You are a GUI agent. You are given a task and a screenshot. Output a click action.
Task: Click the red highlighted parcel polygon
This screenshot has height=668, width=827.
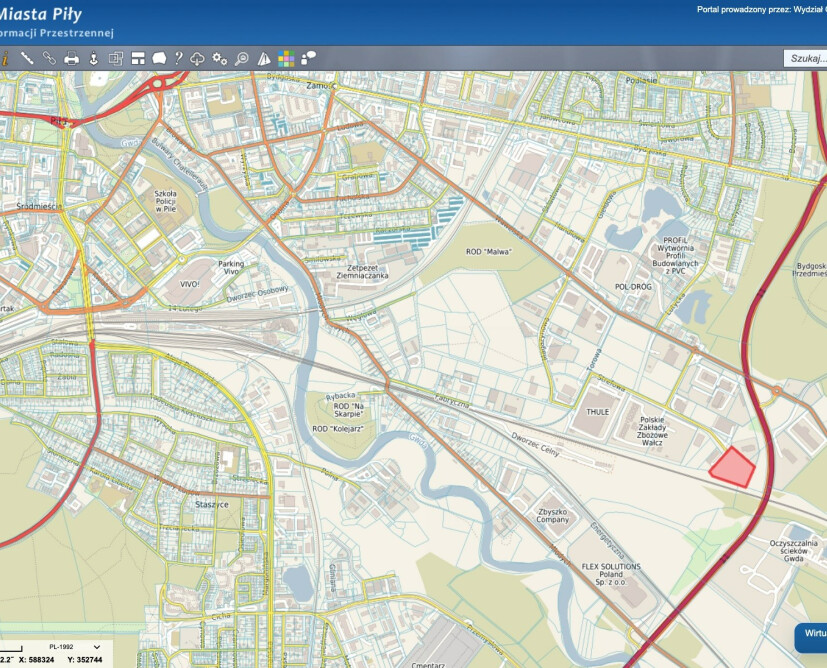733,467
